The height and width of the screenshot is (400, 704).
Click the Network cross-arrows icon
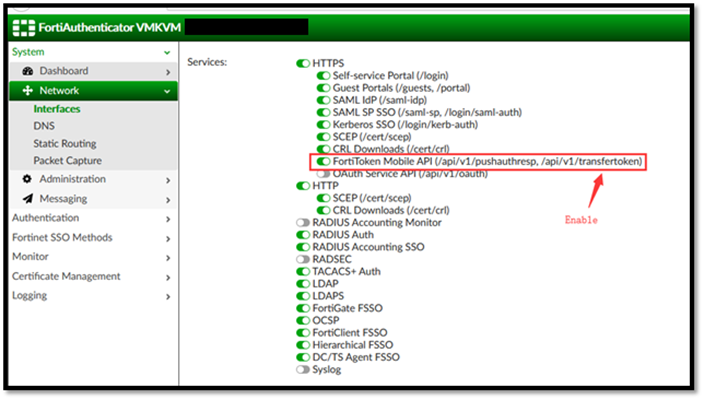coord(27,90)
